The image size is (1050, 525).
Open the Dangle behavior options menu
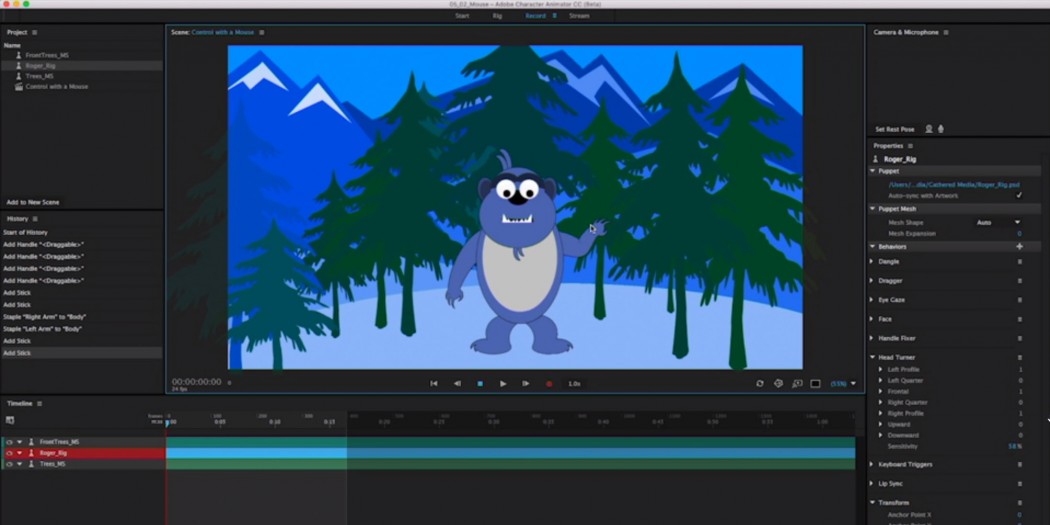[x=1020, y=262]
